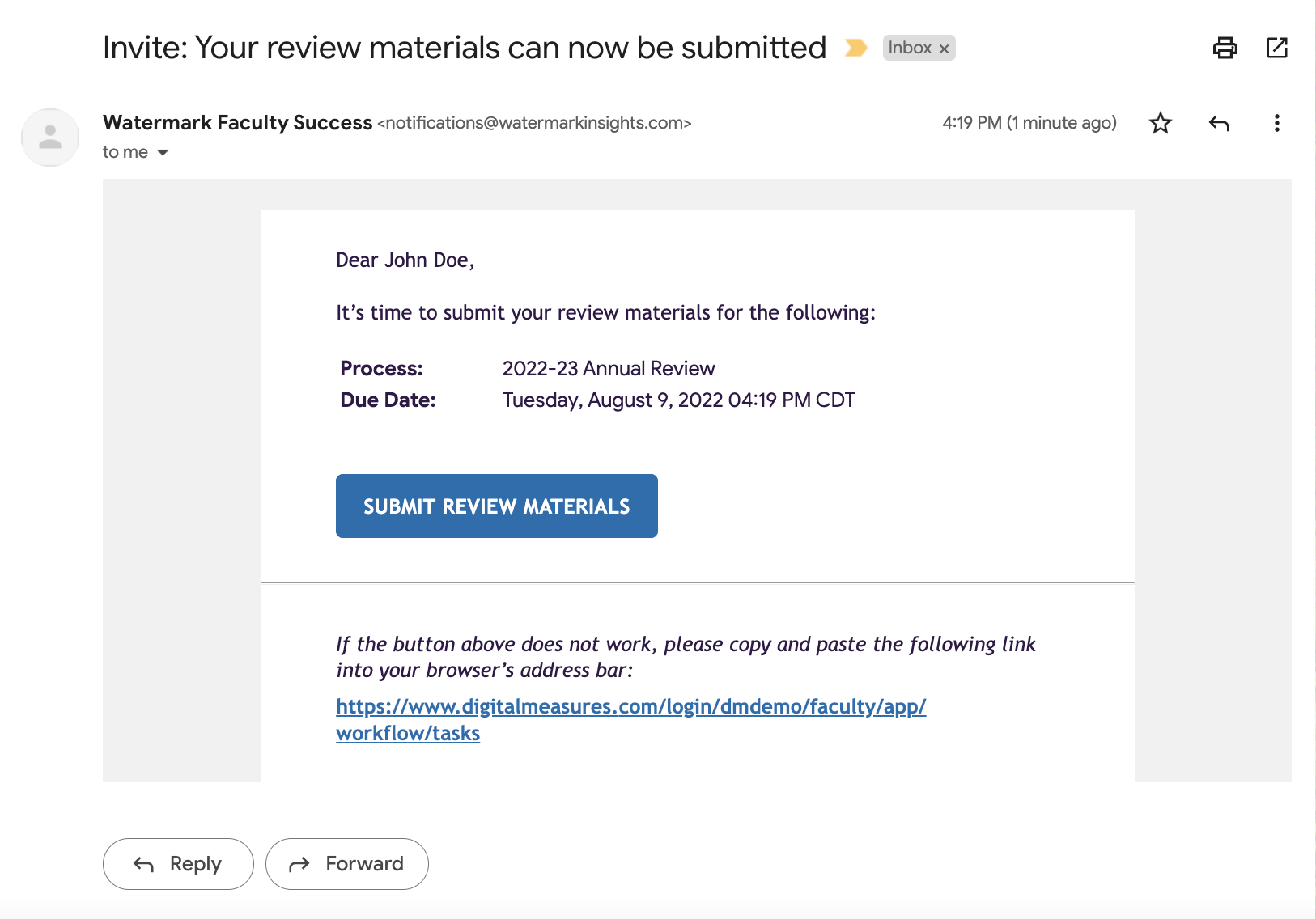
Task: Click the Submit Review Materials button
Action: (x=496, y=506)
